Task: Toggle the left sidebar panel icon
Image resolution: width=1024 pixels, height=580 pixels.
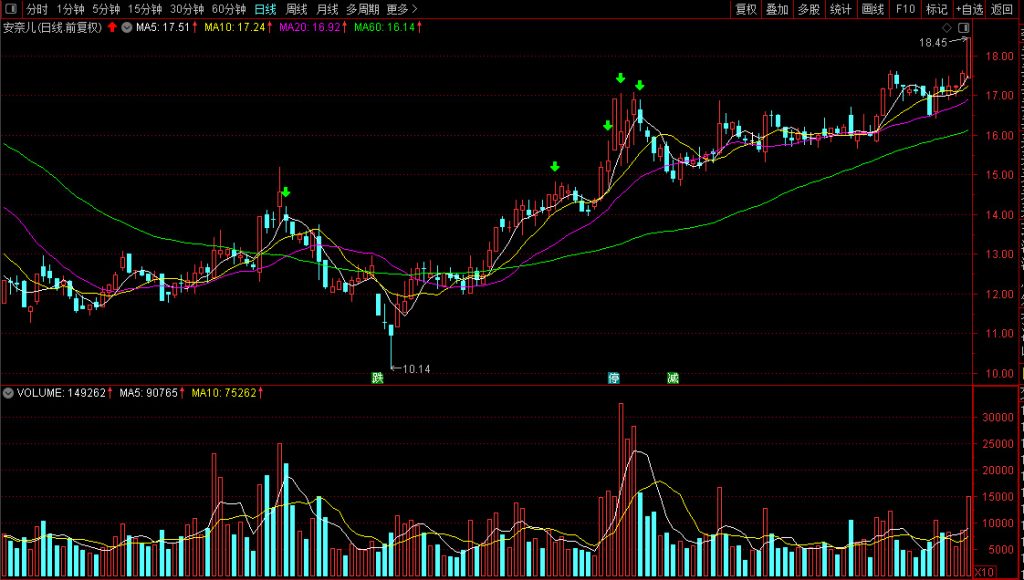Action: click(10, 9)
